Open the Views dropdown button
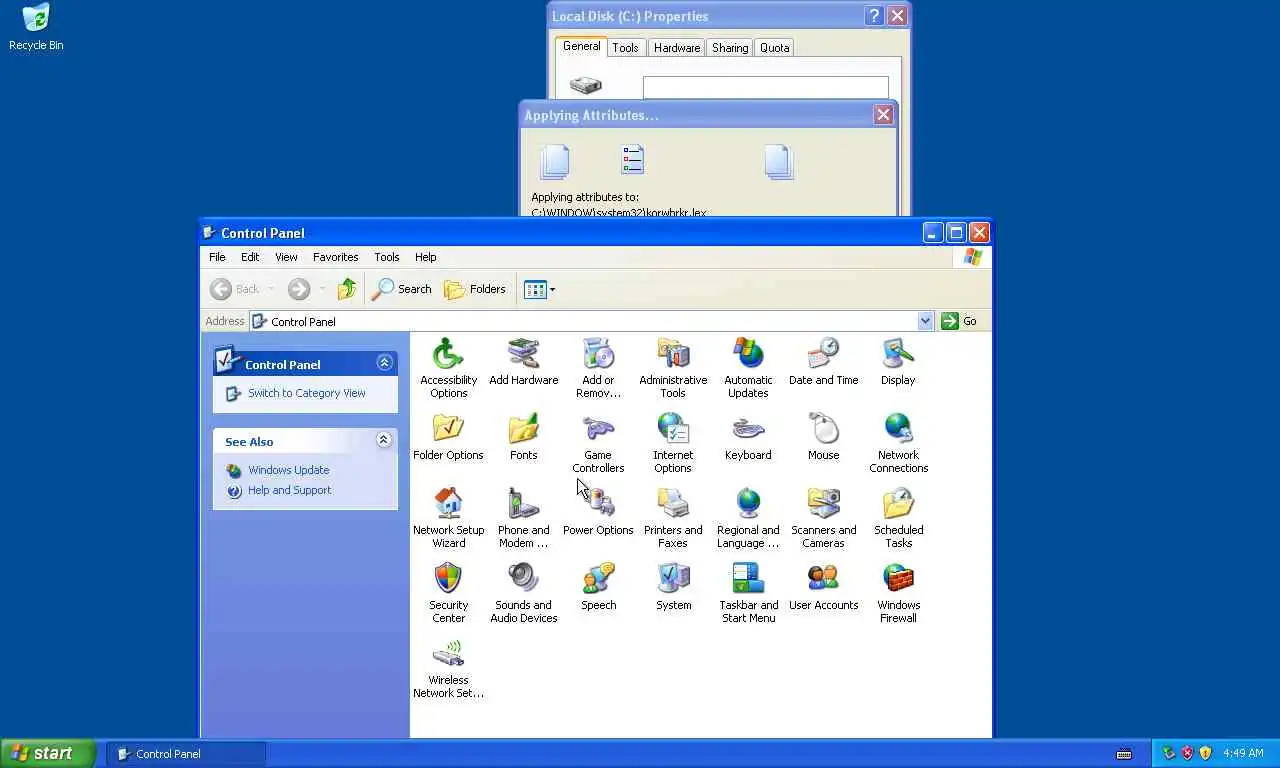The image size is (1280, 768). coord(539,289)
